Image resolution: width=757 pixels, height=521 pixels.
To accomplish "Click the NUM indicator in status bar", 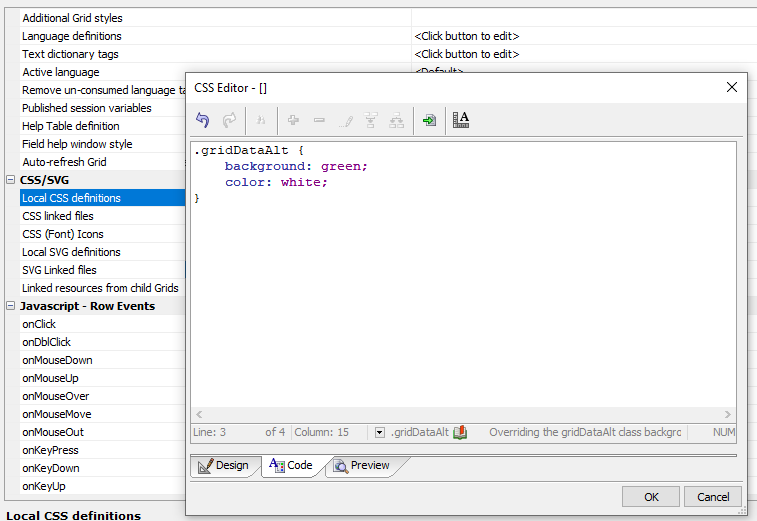I will point(724,432).
